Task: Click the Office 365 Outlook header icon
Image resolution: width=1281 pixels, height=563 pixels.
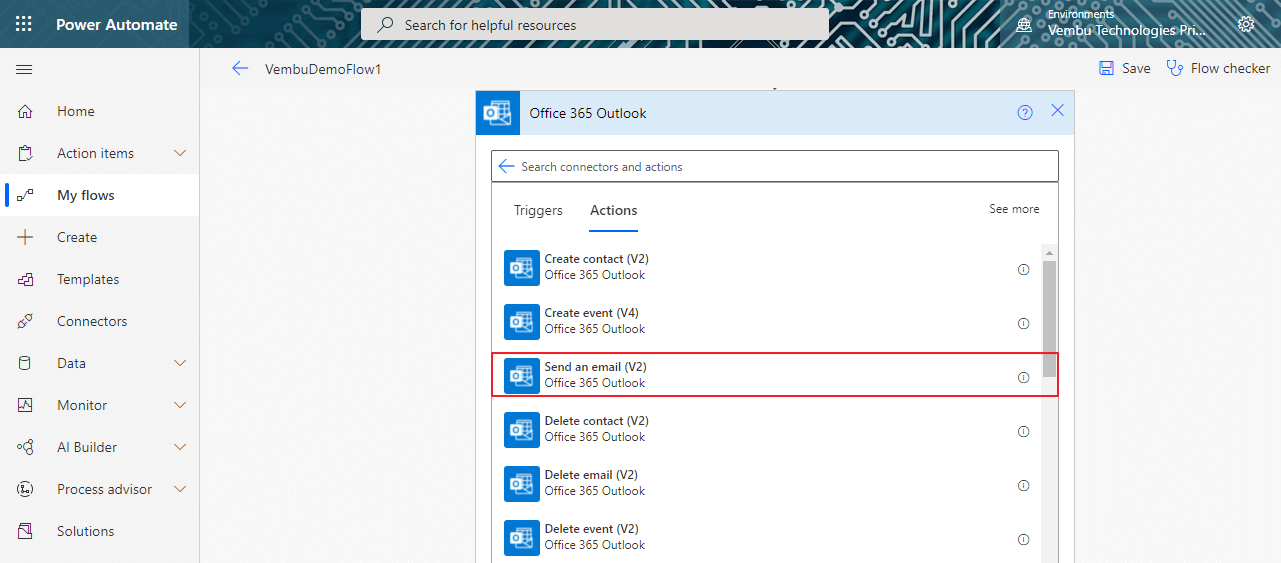Action: (498, 113)
